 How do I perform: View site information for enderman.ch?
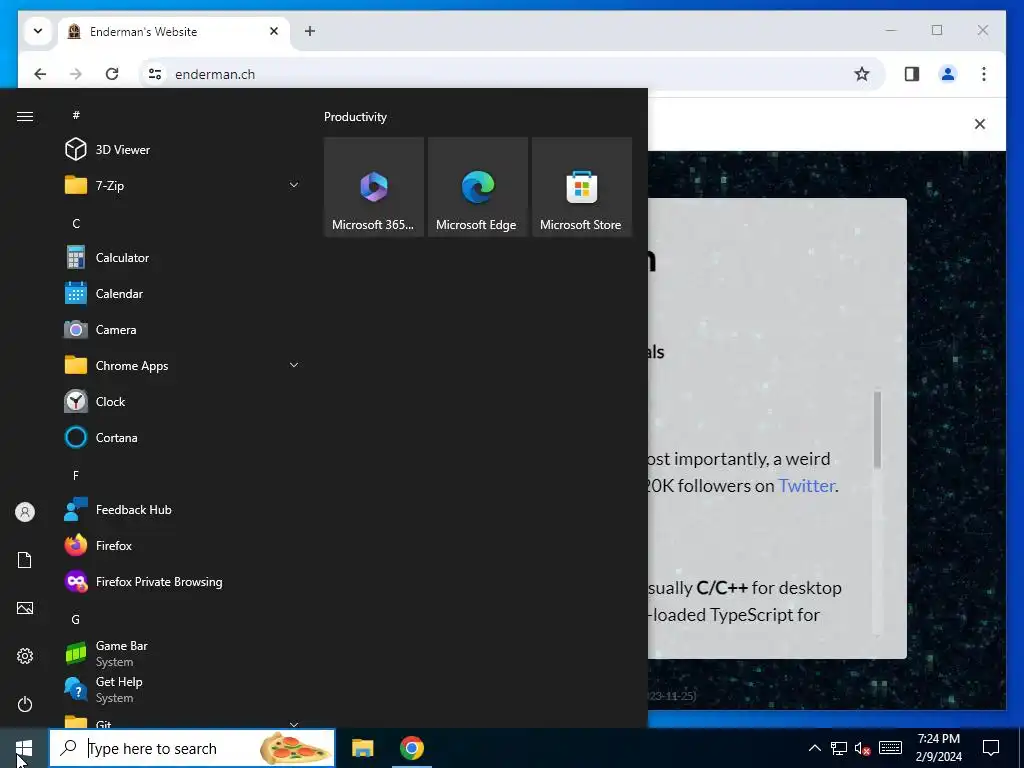click(x=155, y=74)
